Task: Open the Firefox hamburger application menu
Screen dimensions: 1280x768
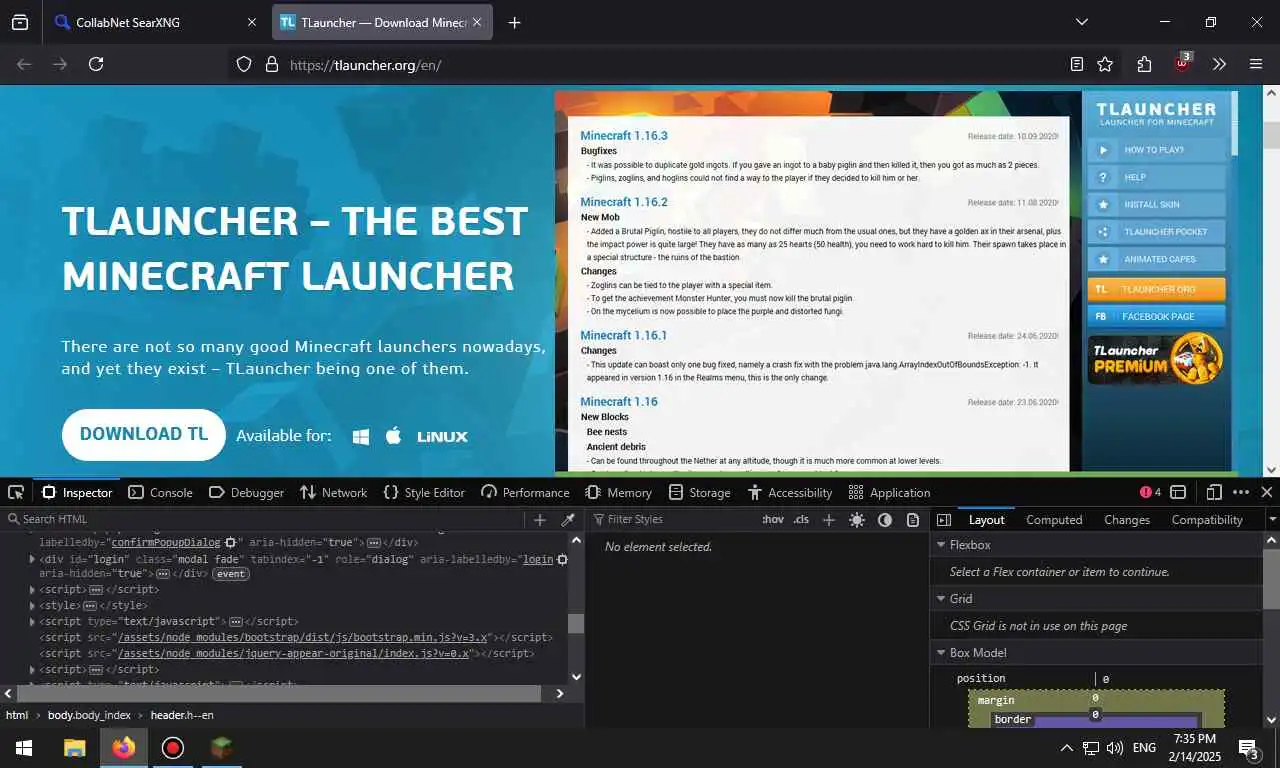Action: [1256, 64]
